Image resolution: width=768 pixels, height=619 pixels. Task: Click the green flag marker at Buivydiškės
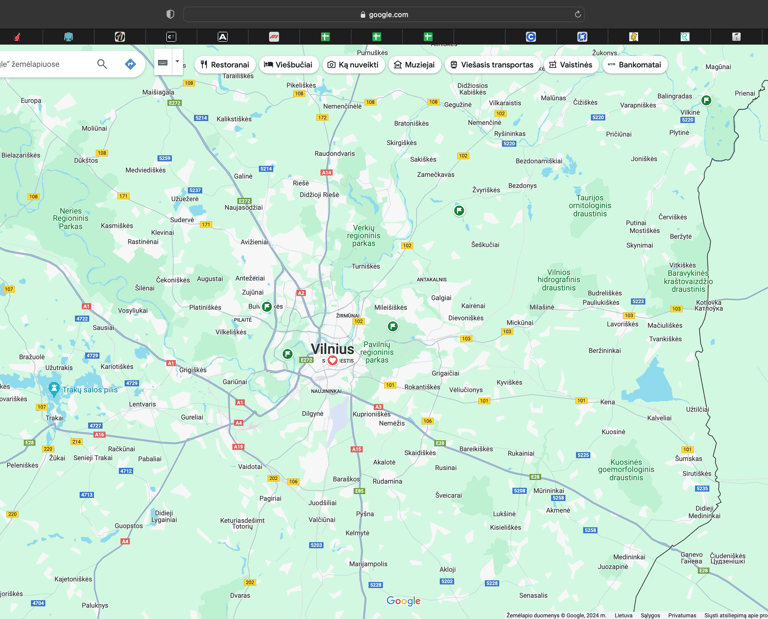(x=267, y=307)
